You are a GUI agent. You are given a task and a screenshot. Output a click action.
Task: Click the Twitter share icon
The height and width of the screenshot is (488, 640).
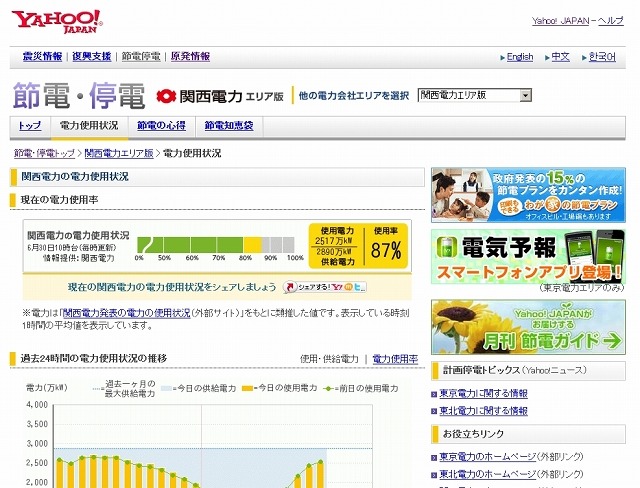(x=358, y=287)
